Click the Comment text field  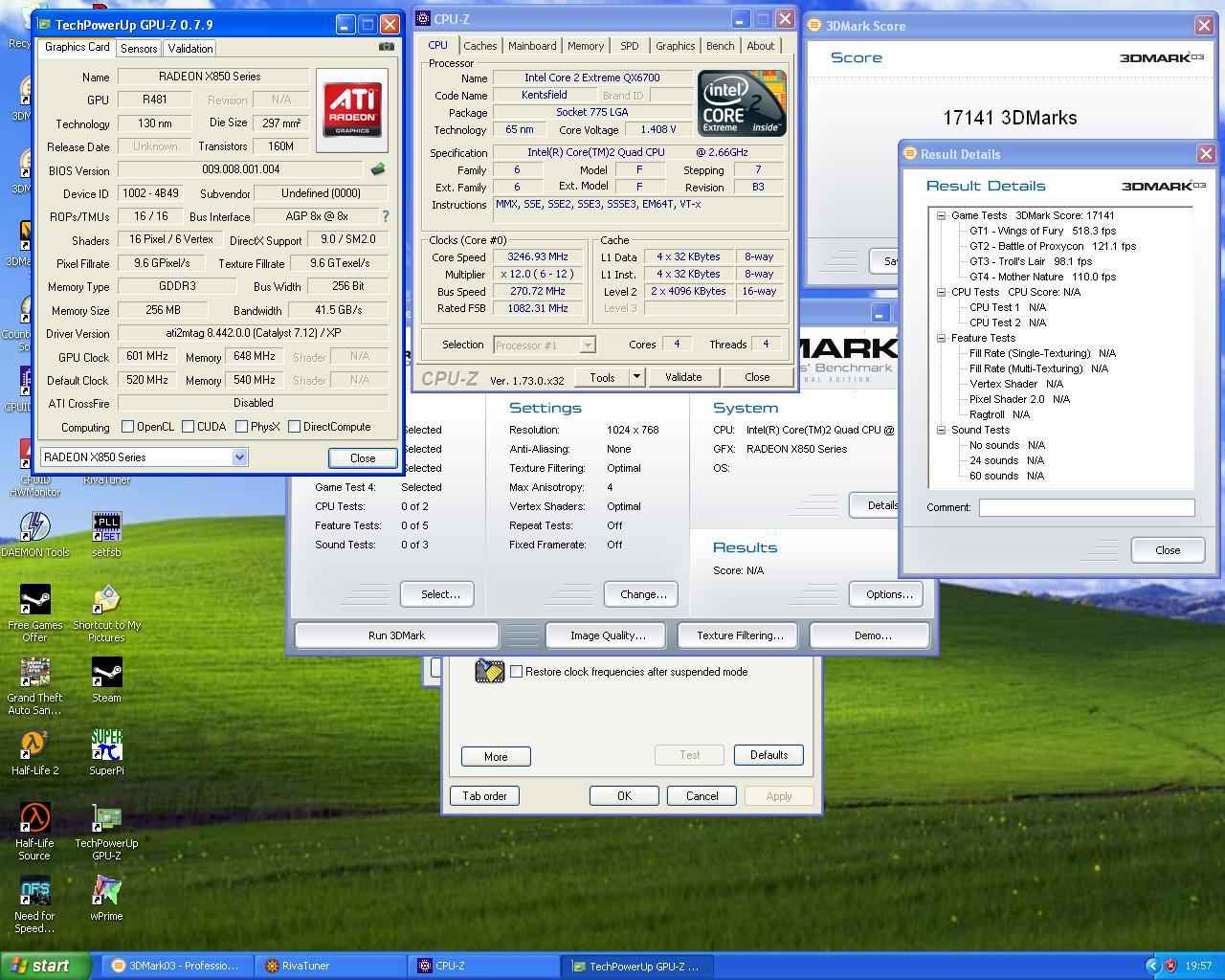pyautogui.click(x=1086, y=507)
